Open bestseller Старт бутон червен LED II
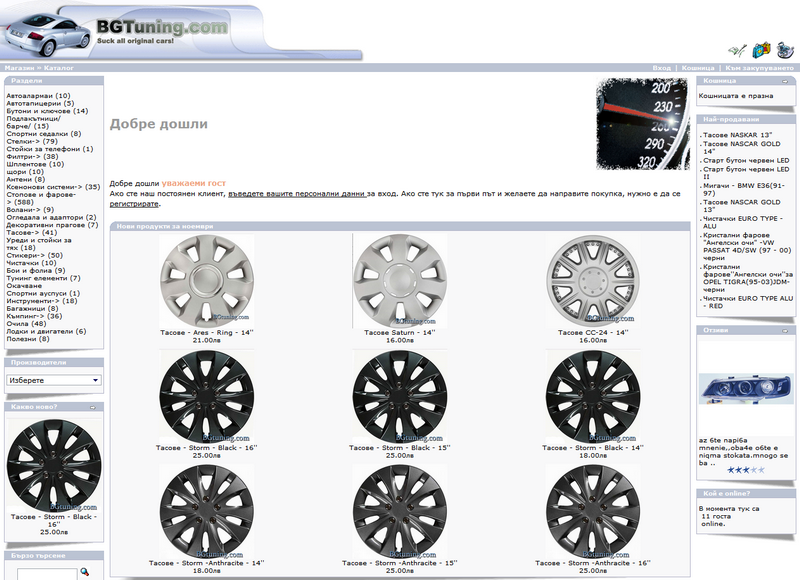This screenshot has width=800, height=580. 746,173
